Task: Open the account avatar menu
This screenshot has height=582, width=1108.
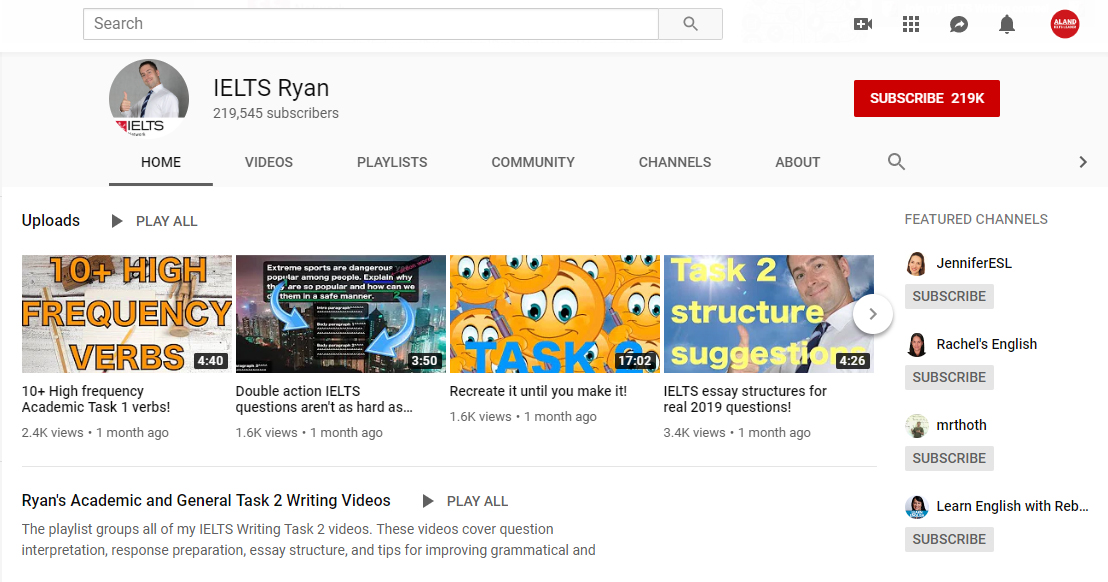Action: click(1065, 24)
